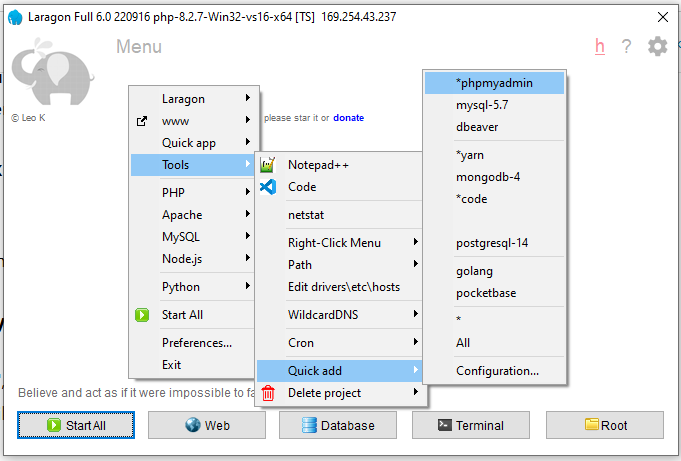
Task: Click the Terminal button
Action: (x=469, y=425)
